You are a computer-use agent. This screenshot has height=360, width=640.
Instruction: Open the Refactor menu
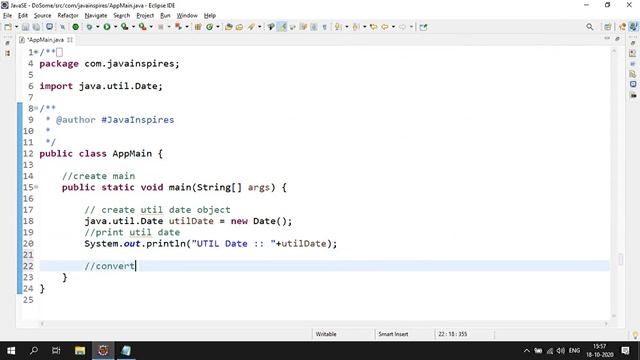coord(68,16)
